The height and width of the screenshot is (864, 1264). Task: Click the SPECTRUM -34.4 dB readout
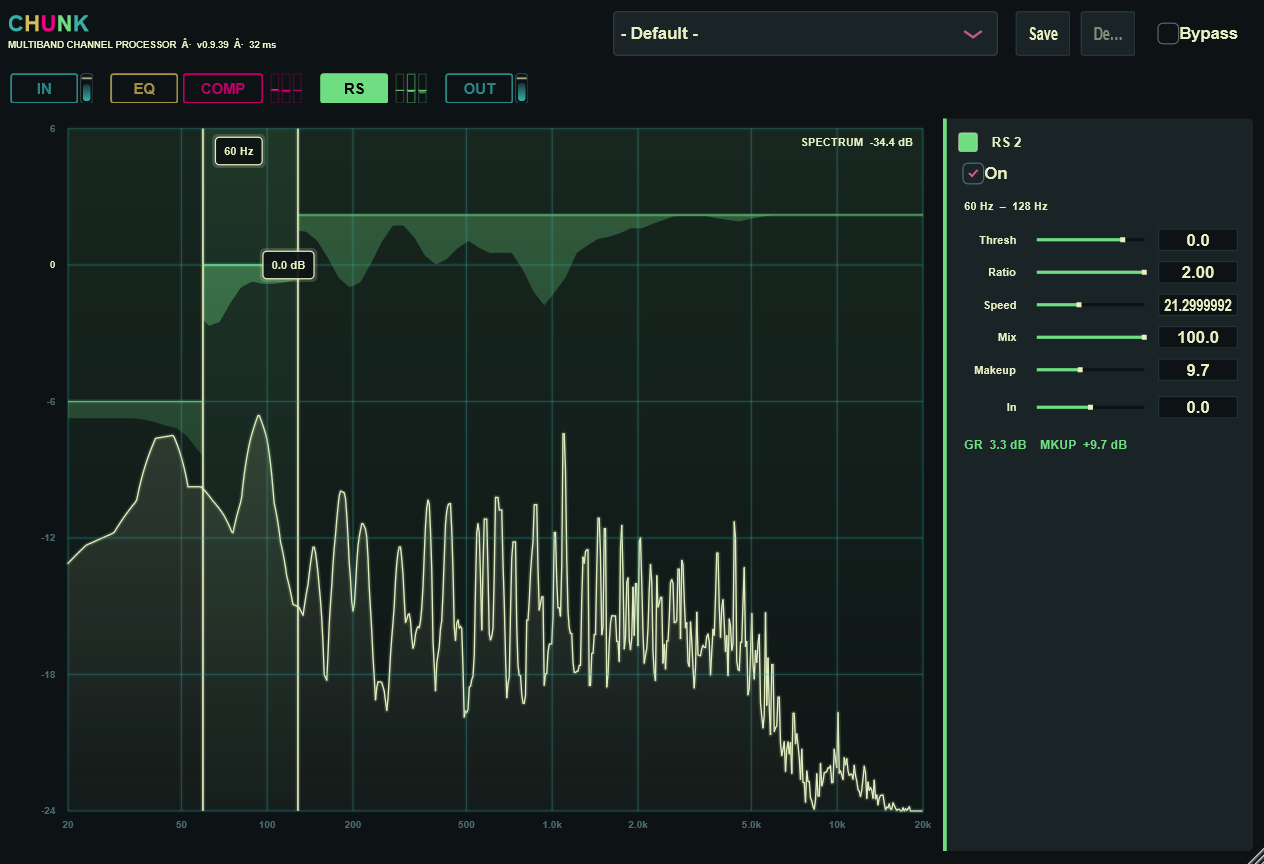coord(857,142)
